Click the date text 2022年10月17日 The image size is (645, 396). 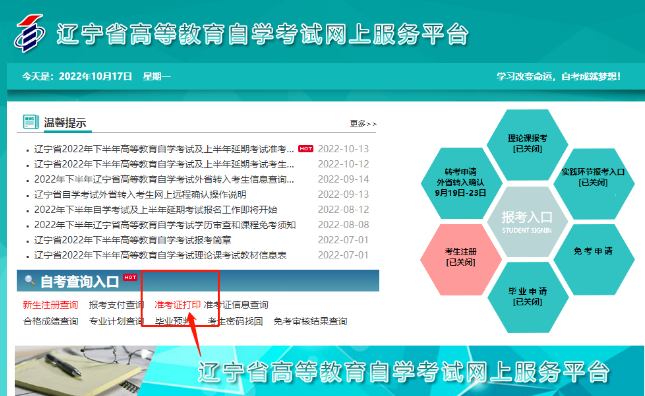[95, 76]
